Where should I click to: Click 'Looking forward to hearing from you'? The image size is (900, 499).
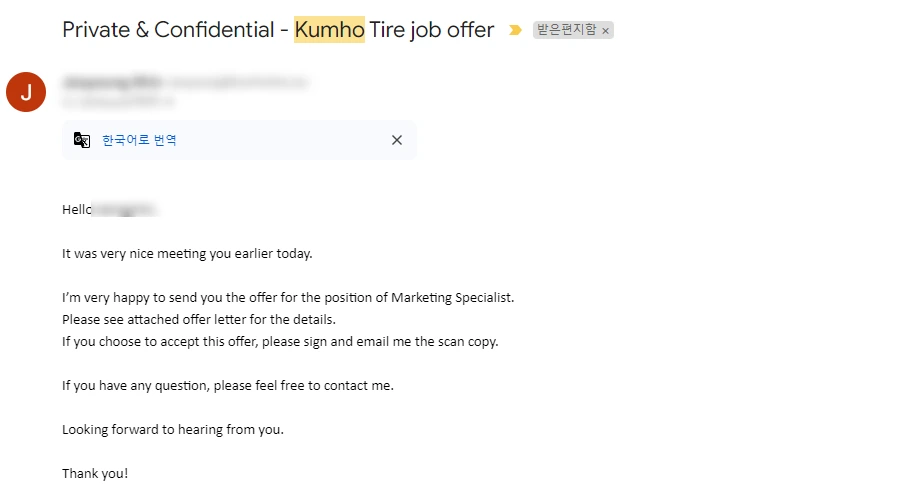coord(173,429)
